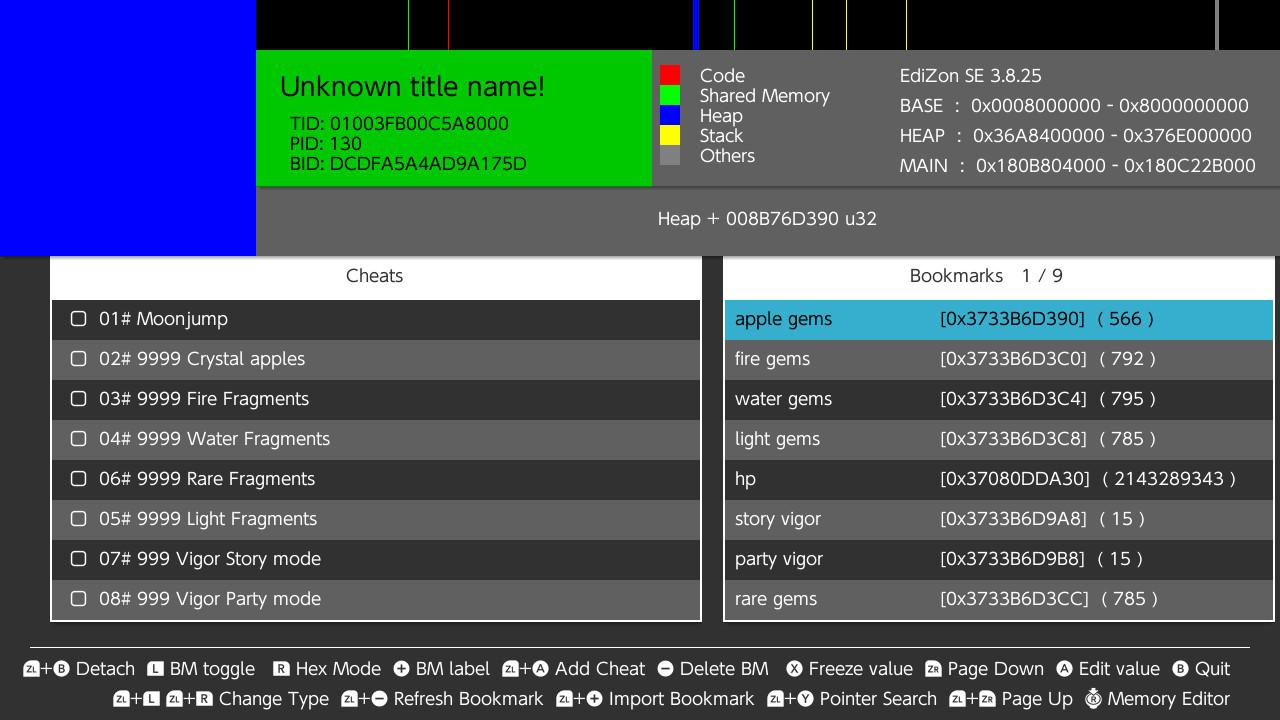Toggle the 02# 9999 Crystal apples checkbox

click(x=79, y=359)
